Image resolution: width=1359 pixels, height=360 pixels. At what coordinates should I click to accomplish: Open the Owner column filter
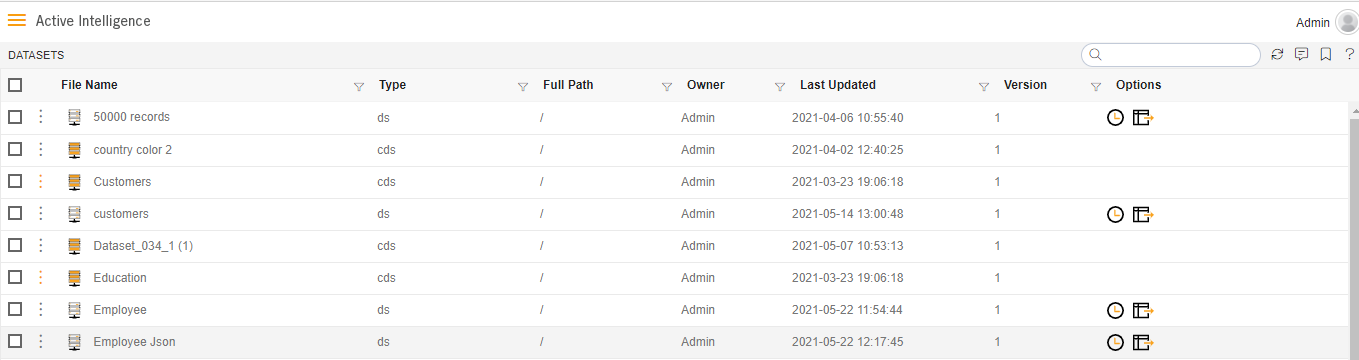pos(780,87)
